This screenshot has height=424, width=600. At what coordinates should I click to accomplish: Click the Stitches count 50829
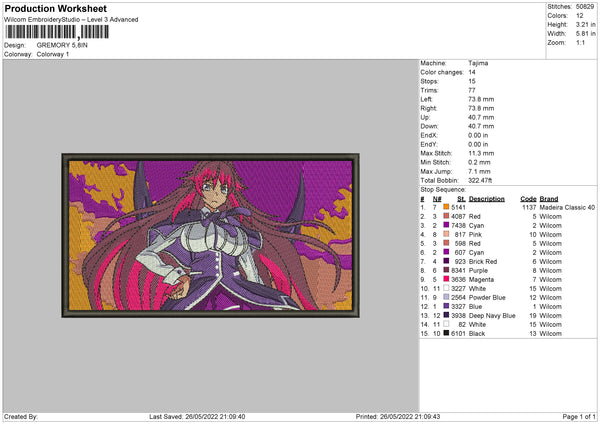tap(585, 7)
